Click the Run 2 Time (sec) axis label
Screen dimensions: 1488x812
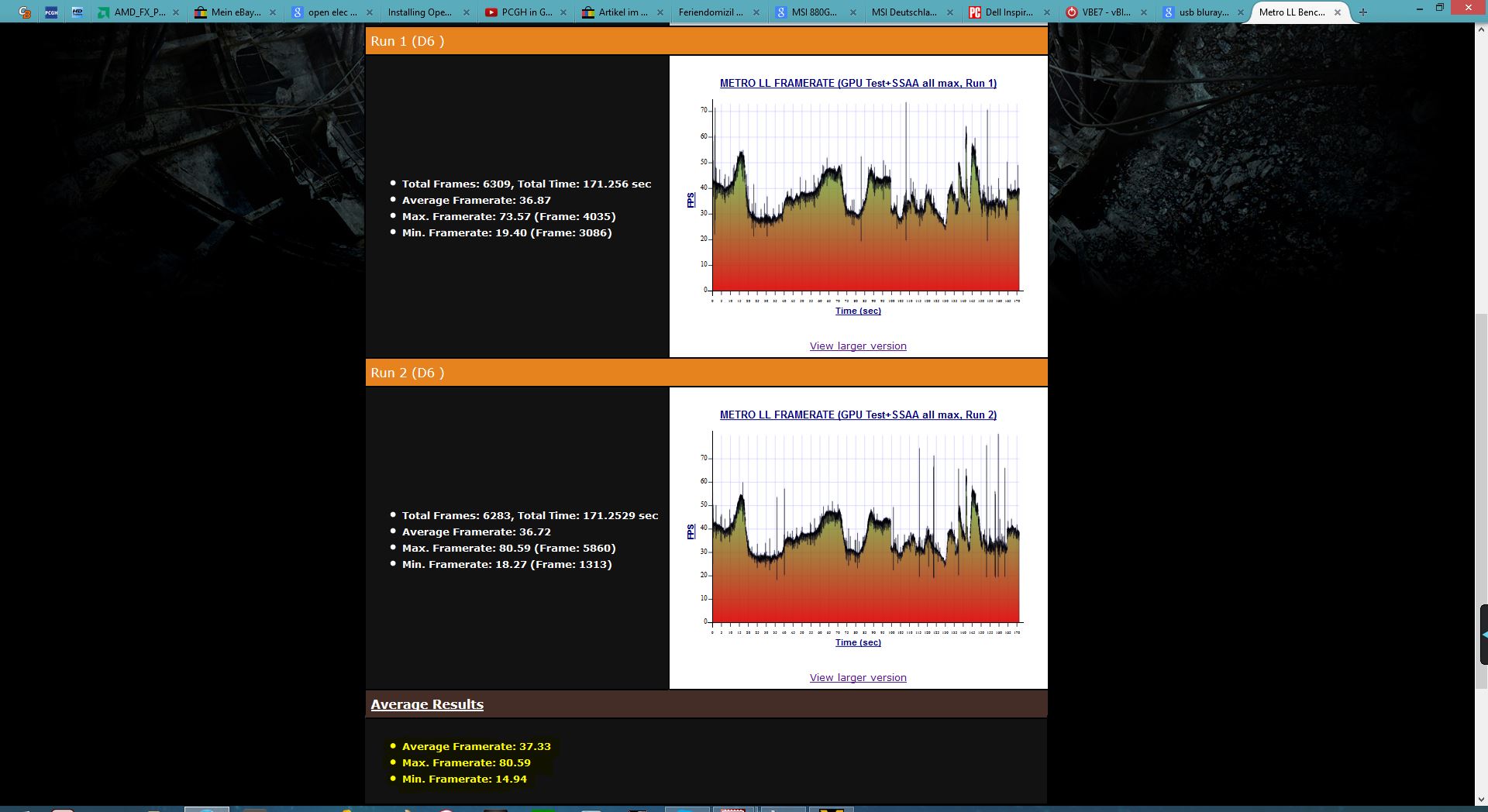[x=858, y=642]
